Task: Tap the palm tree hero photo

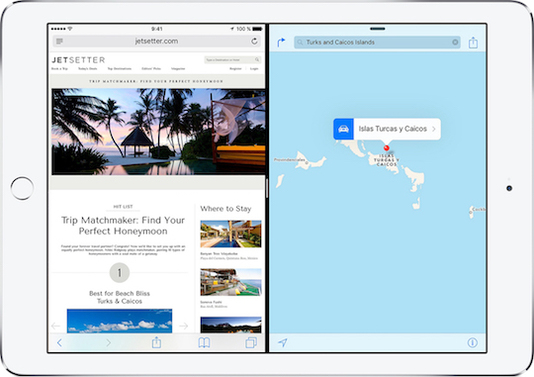Action: [x=158, y=132]
